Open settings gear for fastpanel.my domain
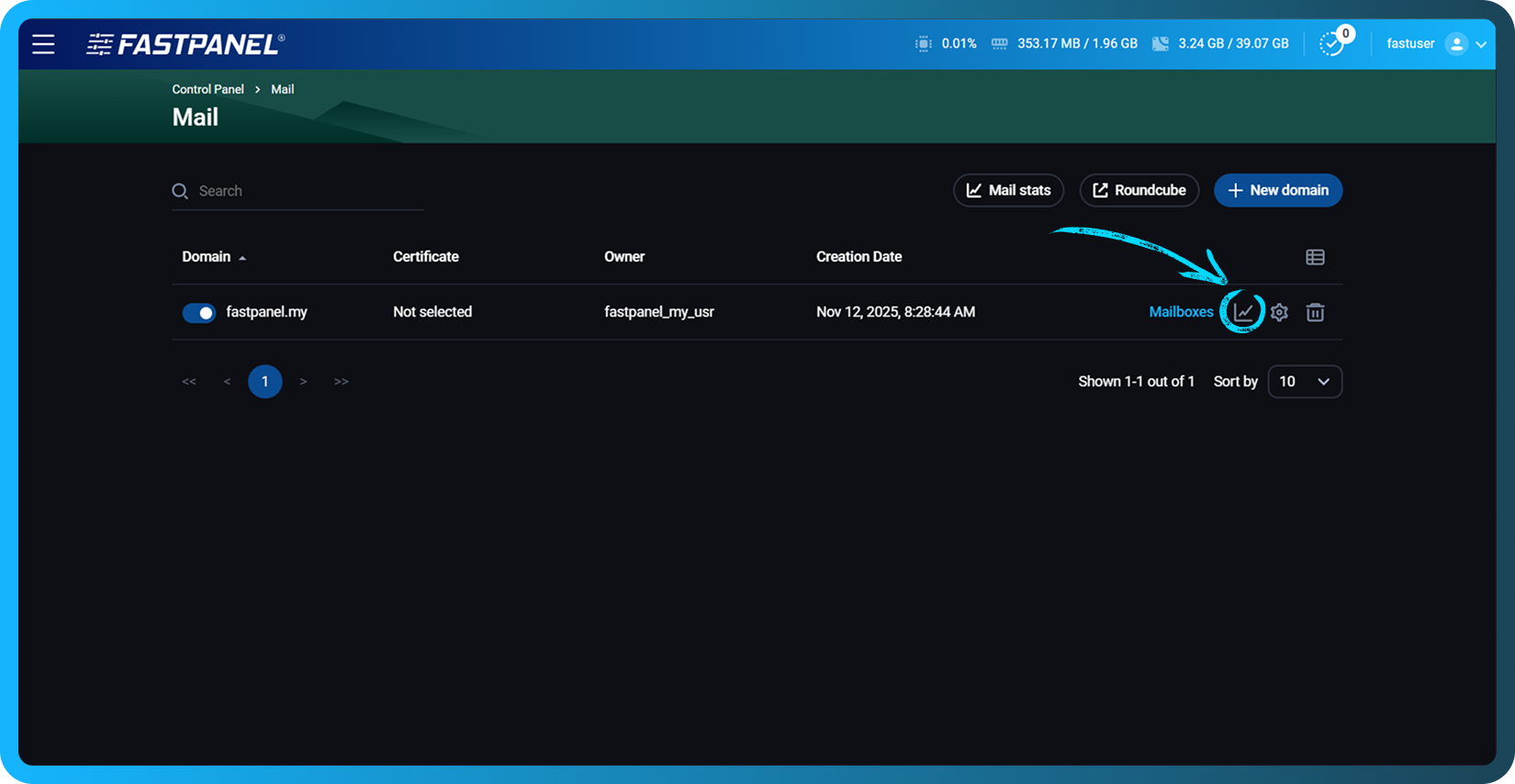The height and width of the screenshot is (784, 1515). click(x=1279, y=312)
